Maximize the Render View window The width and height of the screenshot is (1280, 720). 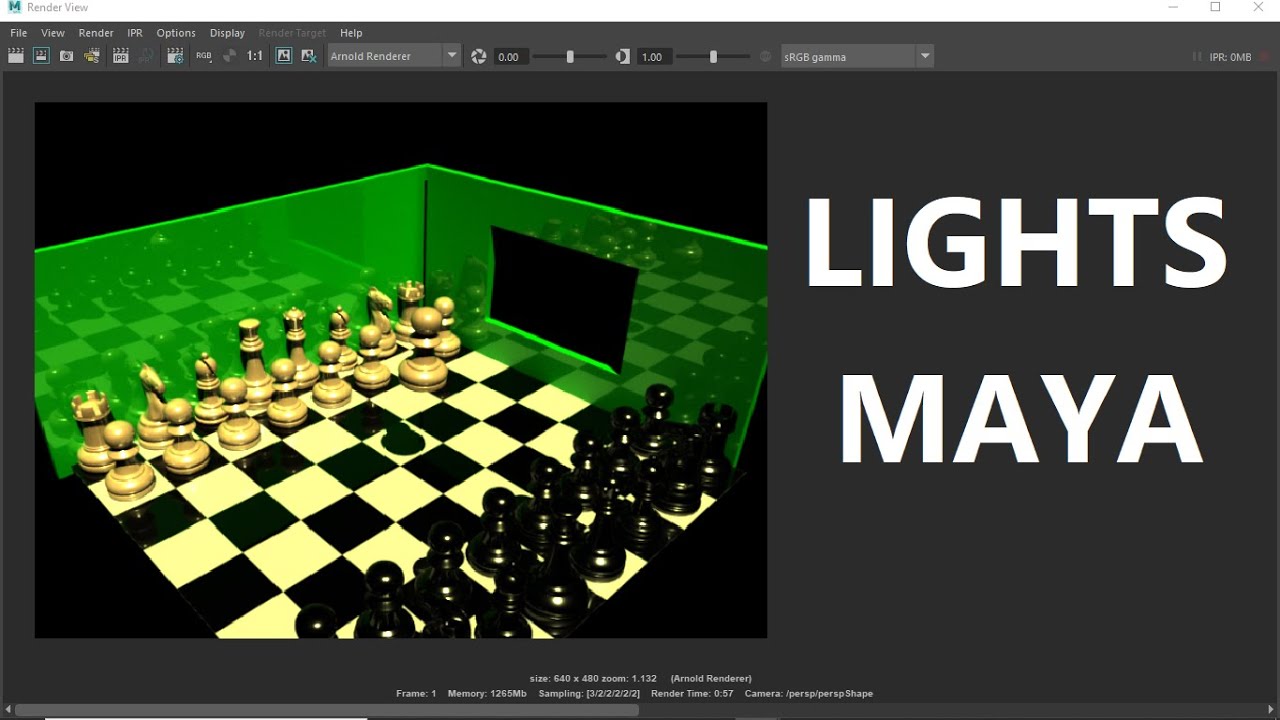(1215, 7)
